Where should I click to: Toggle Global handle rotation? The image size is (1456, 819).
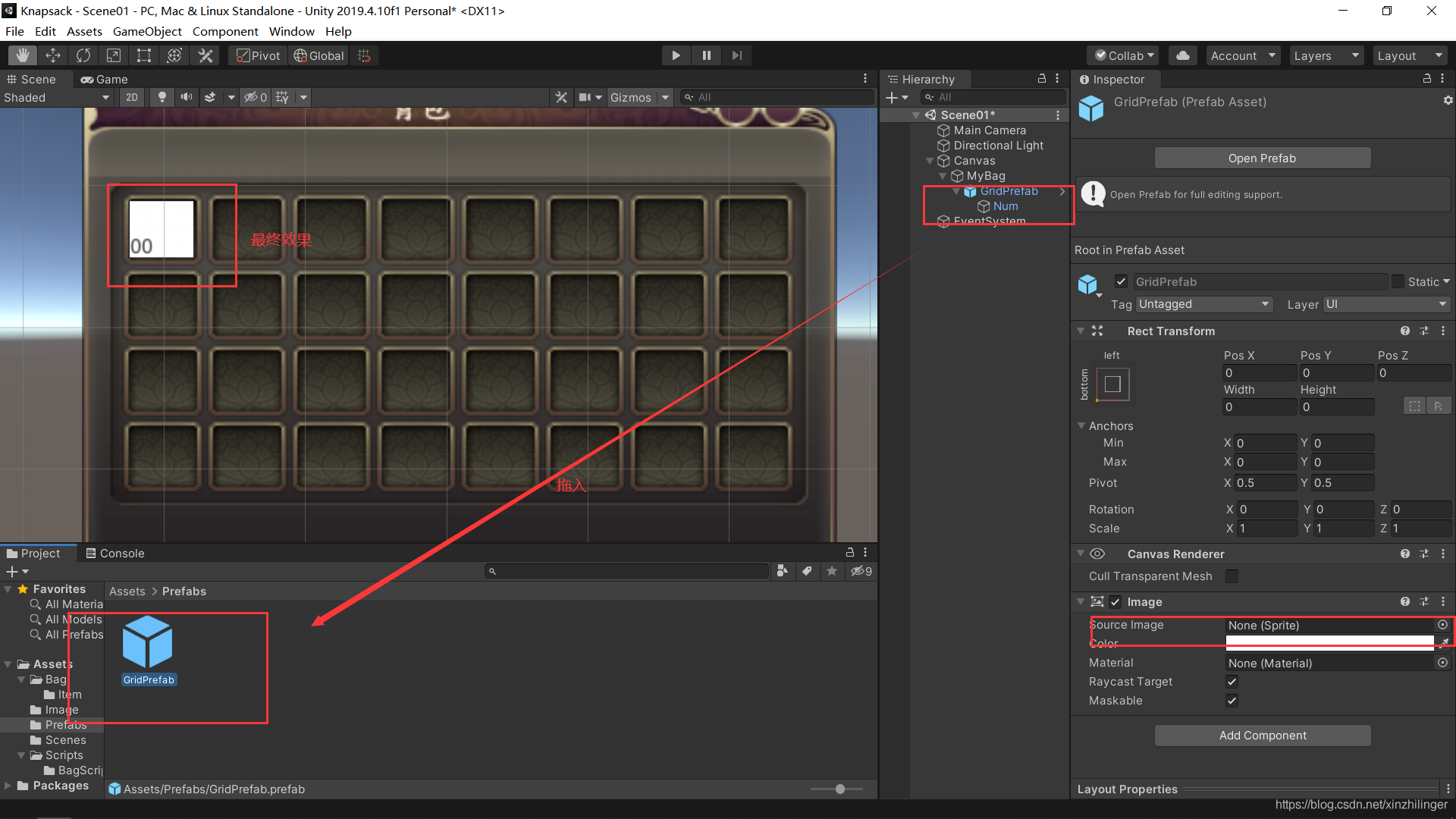click(319, 55)
